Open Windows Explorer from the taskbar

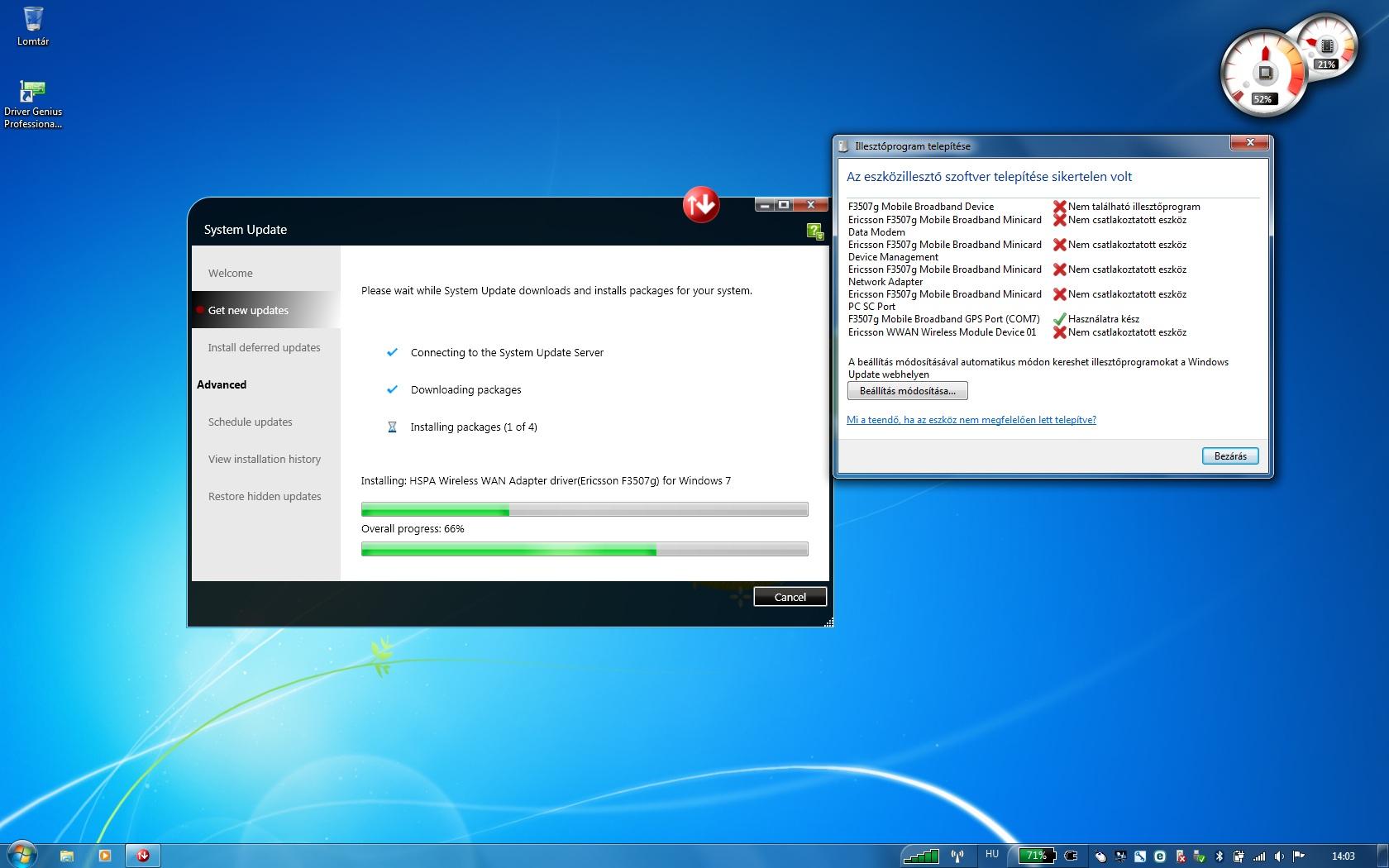pos(67,856)
